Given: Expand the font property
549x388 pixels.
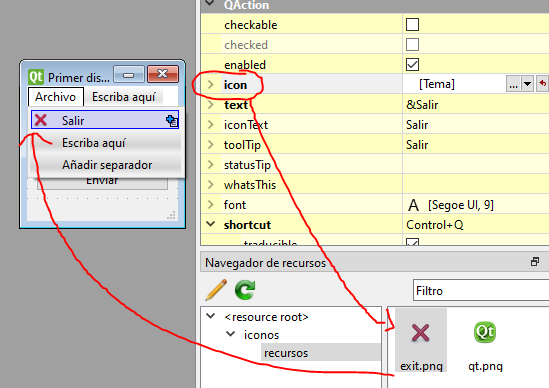Looking at the screenshot, I should 210,204.
